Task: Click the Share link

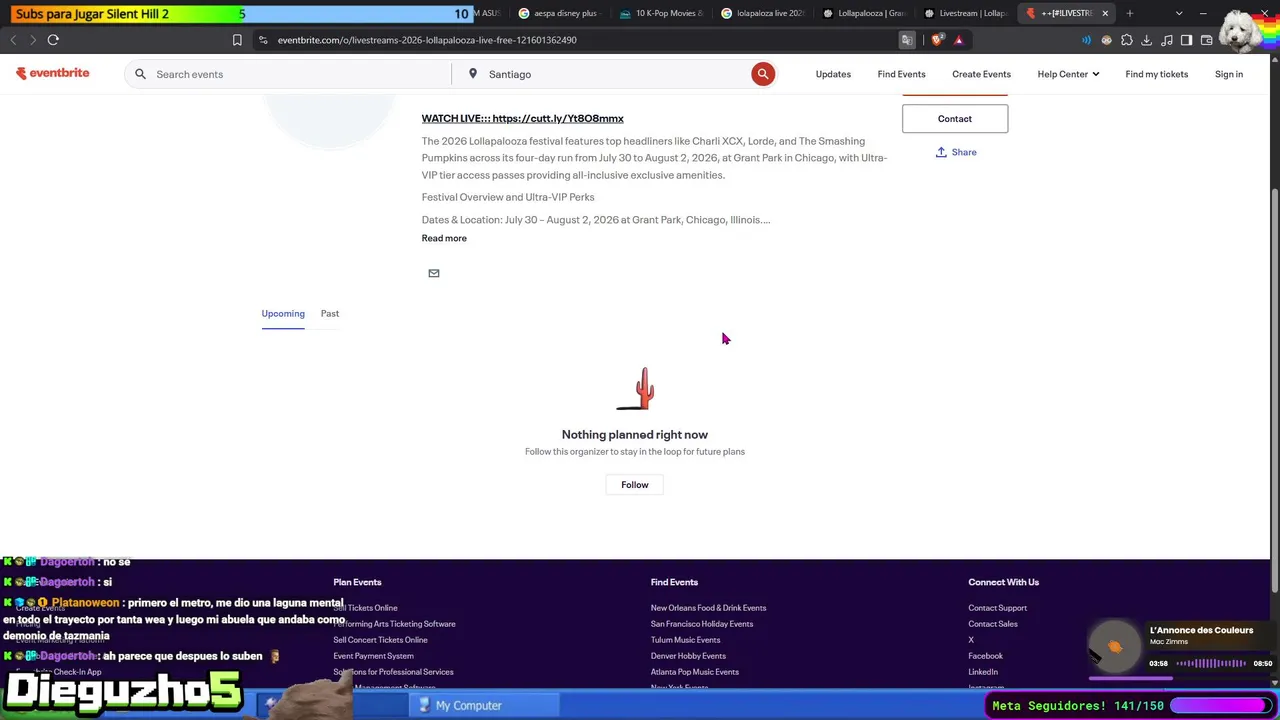Action: (x=956, y=152)
